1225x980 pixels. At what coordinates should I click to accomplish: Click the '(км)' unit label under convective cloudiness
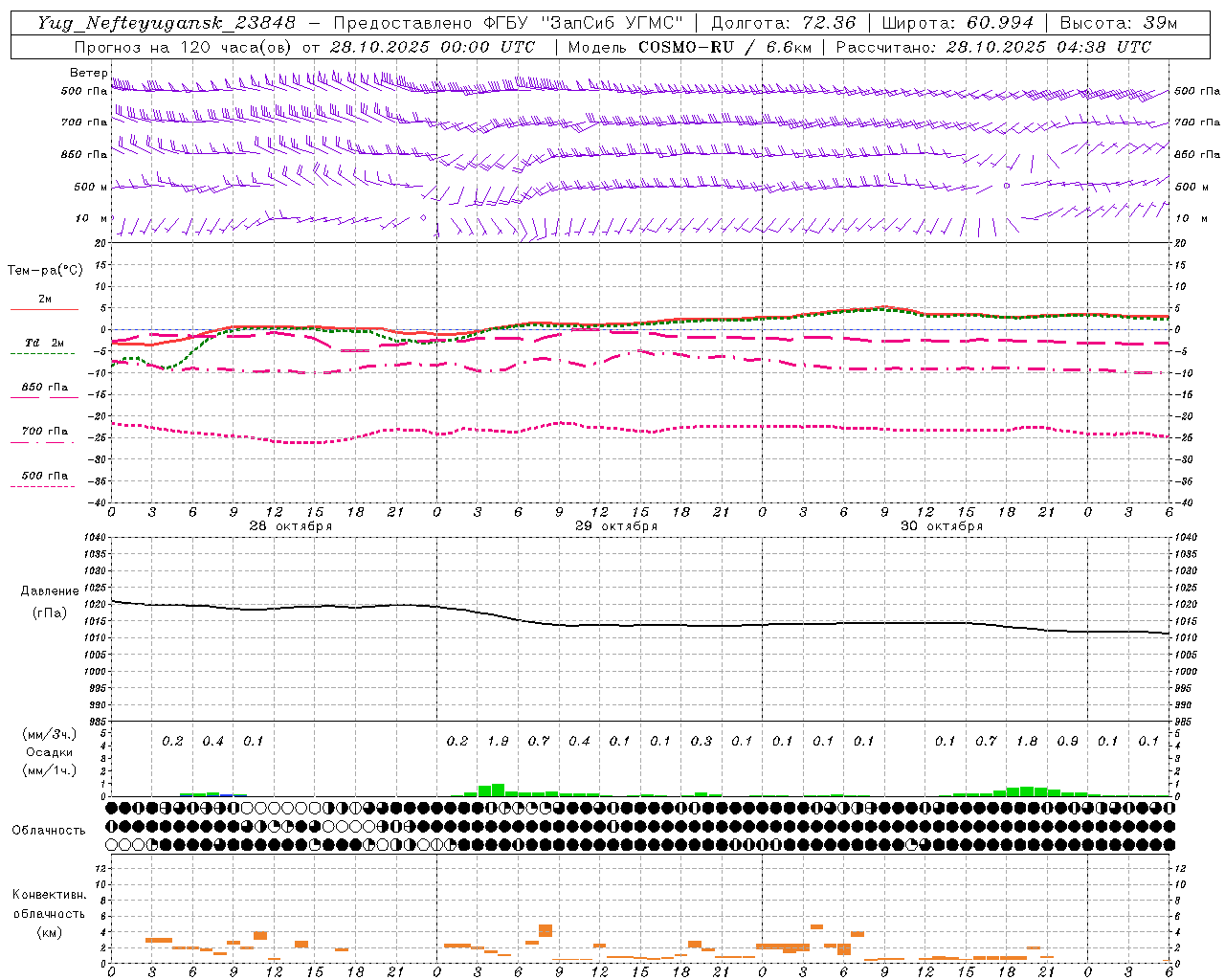(x=49, y=933)
